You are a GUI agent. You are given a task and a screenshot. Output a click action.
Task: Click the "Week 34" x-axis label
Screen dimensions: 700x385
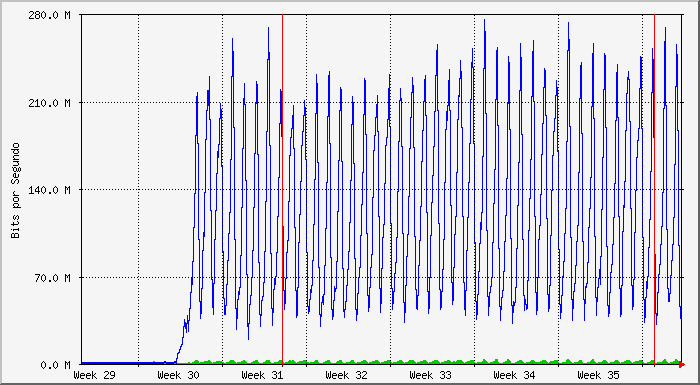click(x=514, y=375)
